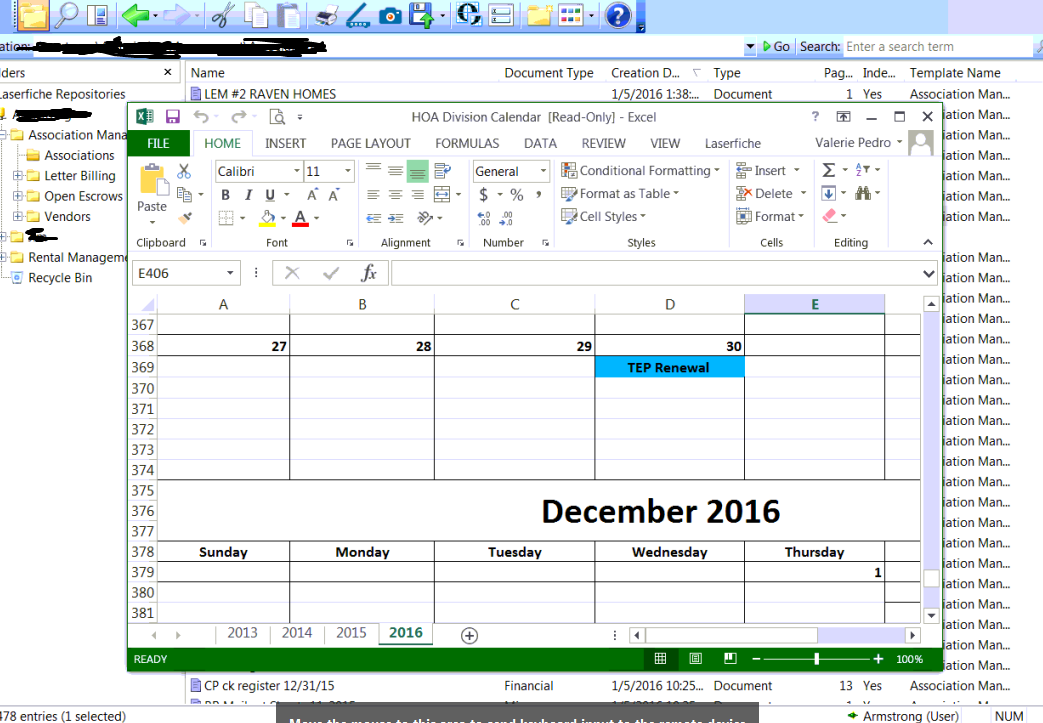Expand the formula bar chevron
1043x723 pixels.
(929, 274)
